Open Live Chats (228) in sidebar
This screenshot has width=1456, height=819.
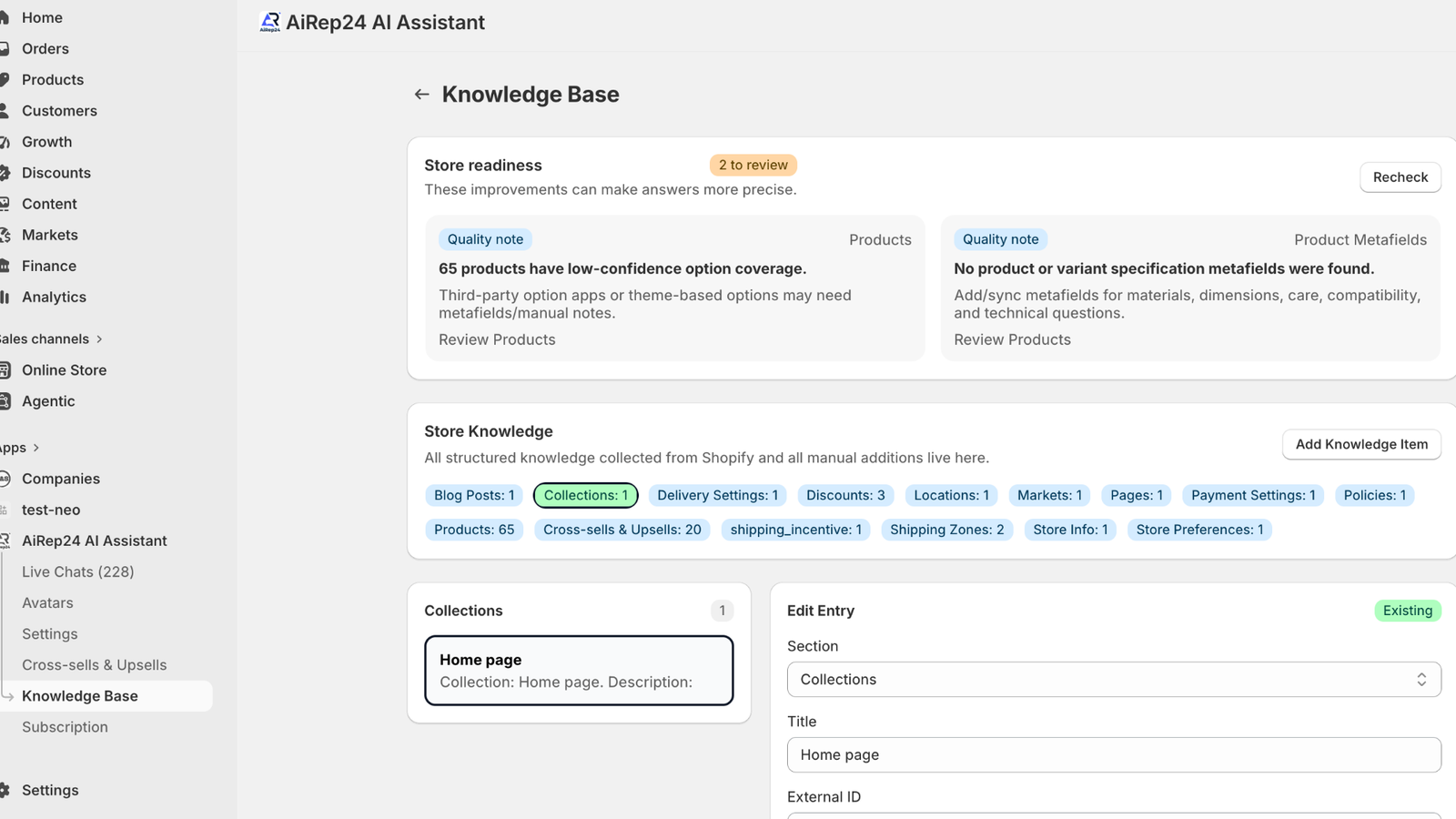coord(78,571)
